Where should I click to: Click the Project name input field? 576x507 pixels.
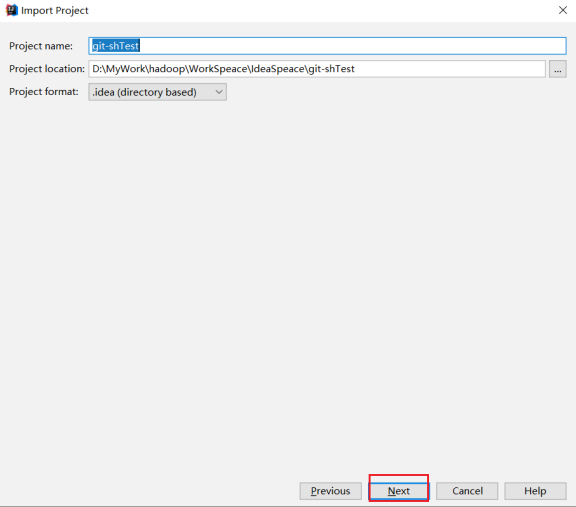(327, 46)
